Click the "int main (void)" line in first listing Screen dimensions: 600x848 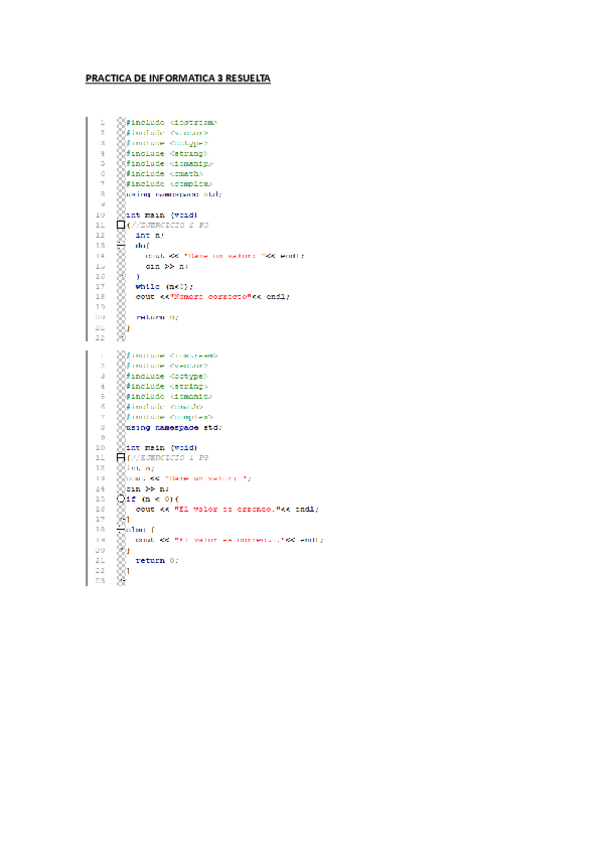pyautogui.click(x=161, y=214)
